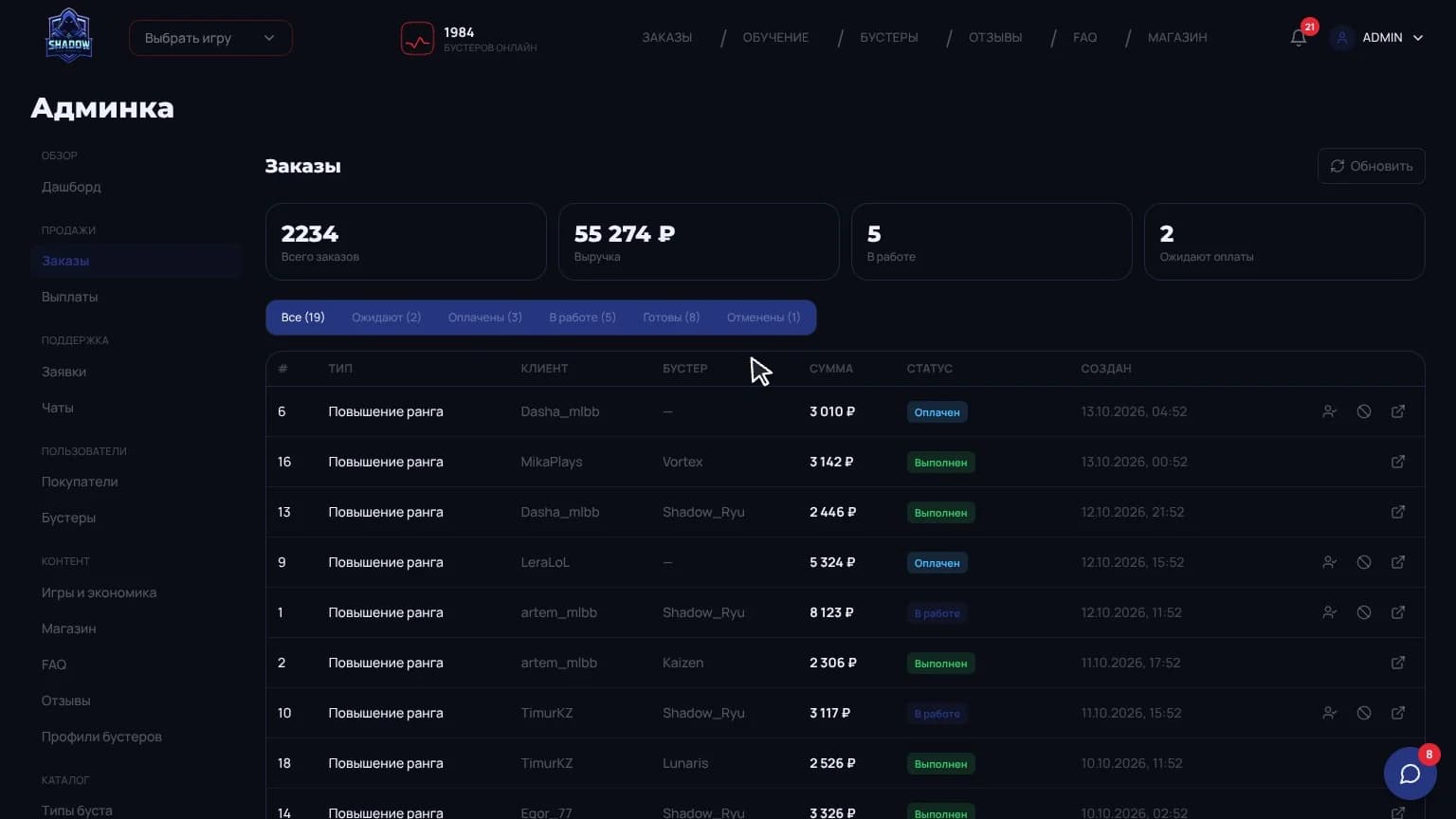
Task: Go to 'ЗАКАЗЫ' in top navigation
Action: (x=666, y=38)
